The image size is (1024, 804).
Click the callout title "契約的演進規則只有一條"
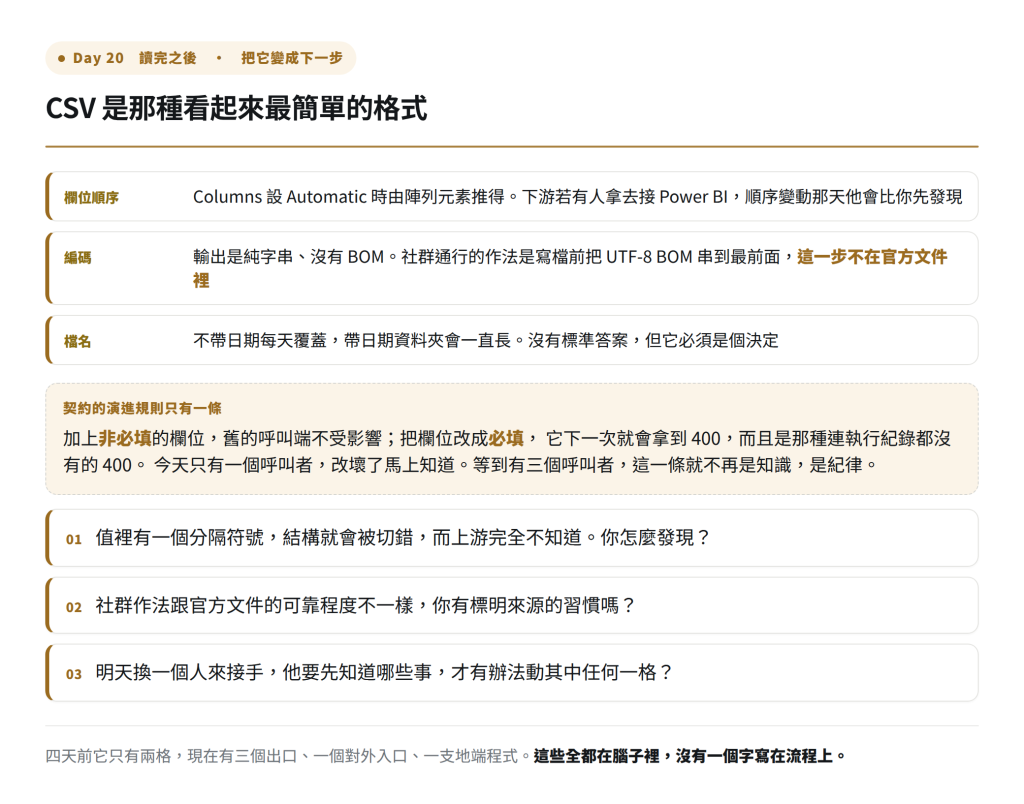[142, 409]
